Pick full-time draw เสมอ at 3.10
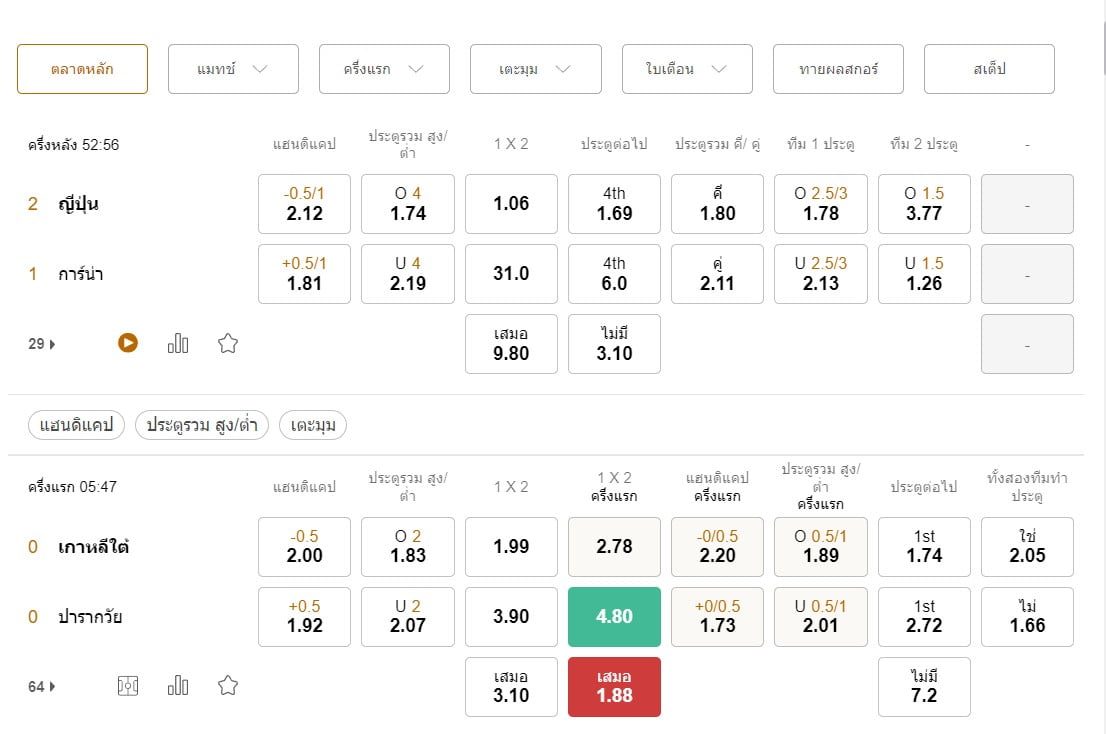 click(x=511, y=687)
